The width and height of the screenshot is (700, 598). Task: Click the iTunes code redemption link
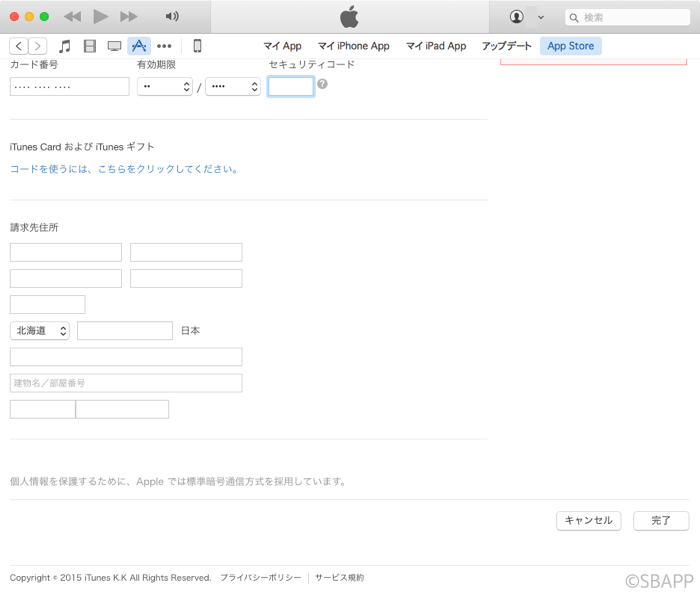click(125, 169)
